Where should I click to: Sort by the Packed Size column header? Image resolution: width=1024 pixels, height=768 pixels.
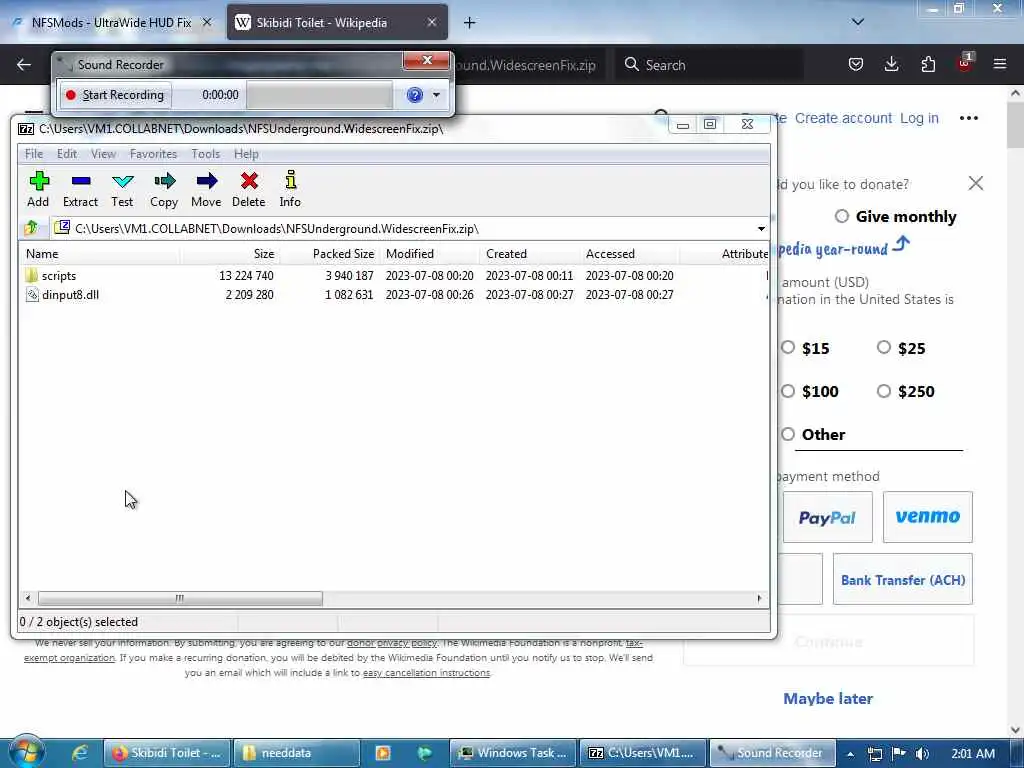329,253
